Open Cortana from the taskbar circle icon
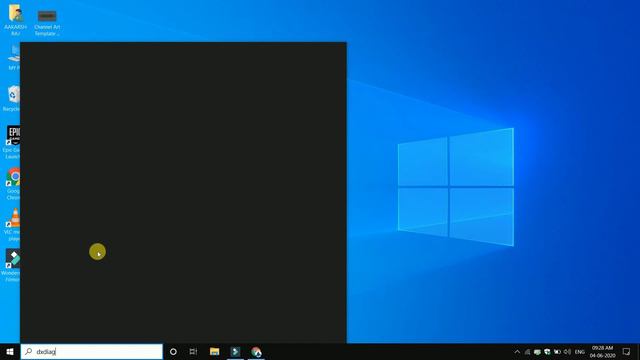Image resolution: width=640 pixels, height=360 pixels. [173, 351]
